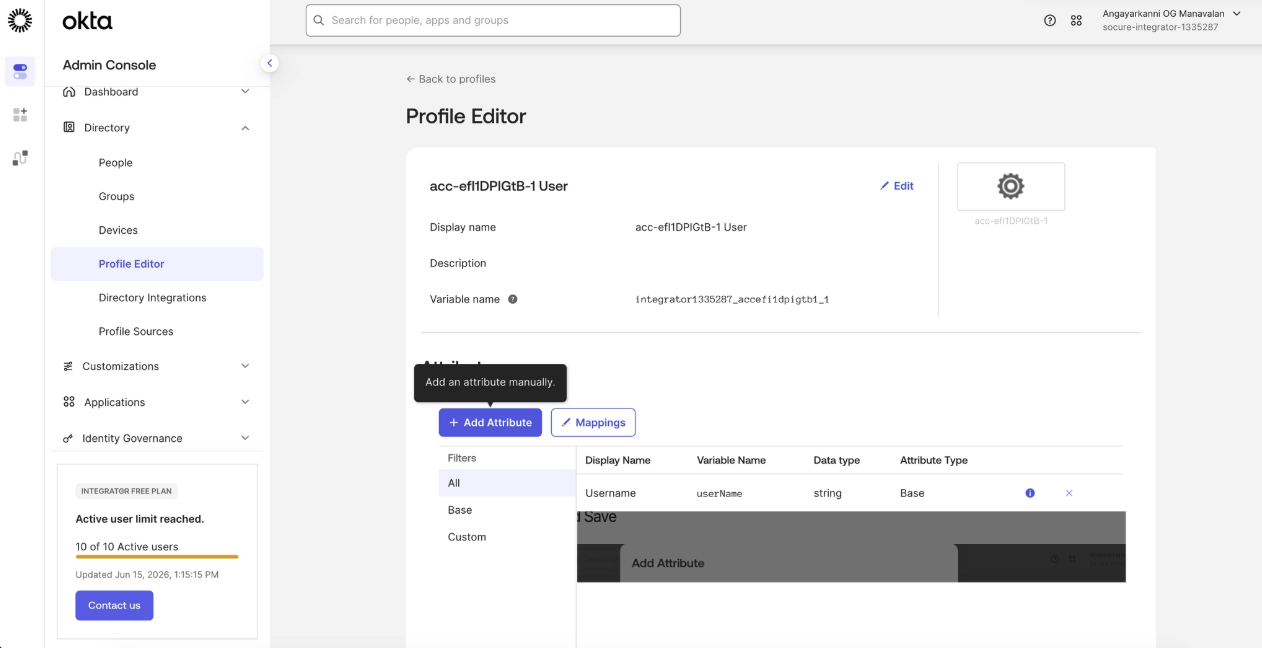Screen dimensions: 1262x648
Task: Click the Attribute Type column header
Action: click(934, 460)
